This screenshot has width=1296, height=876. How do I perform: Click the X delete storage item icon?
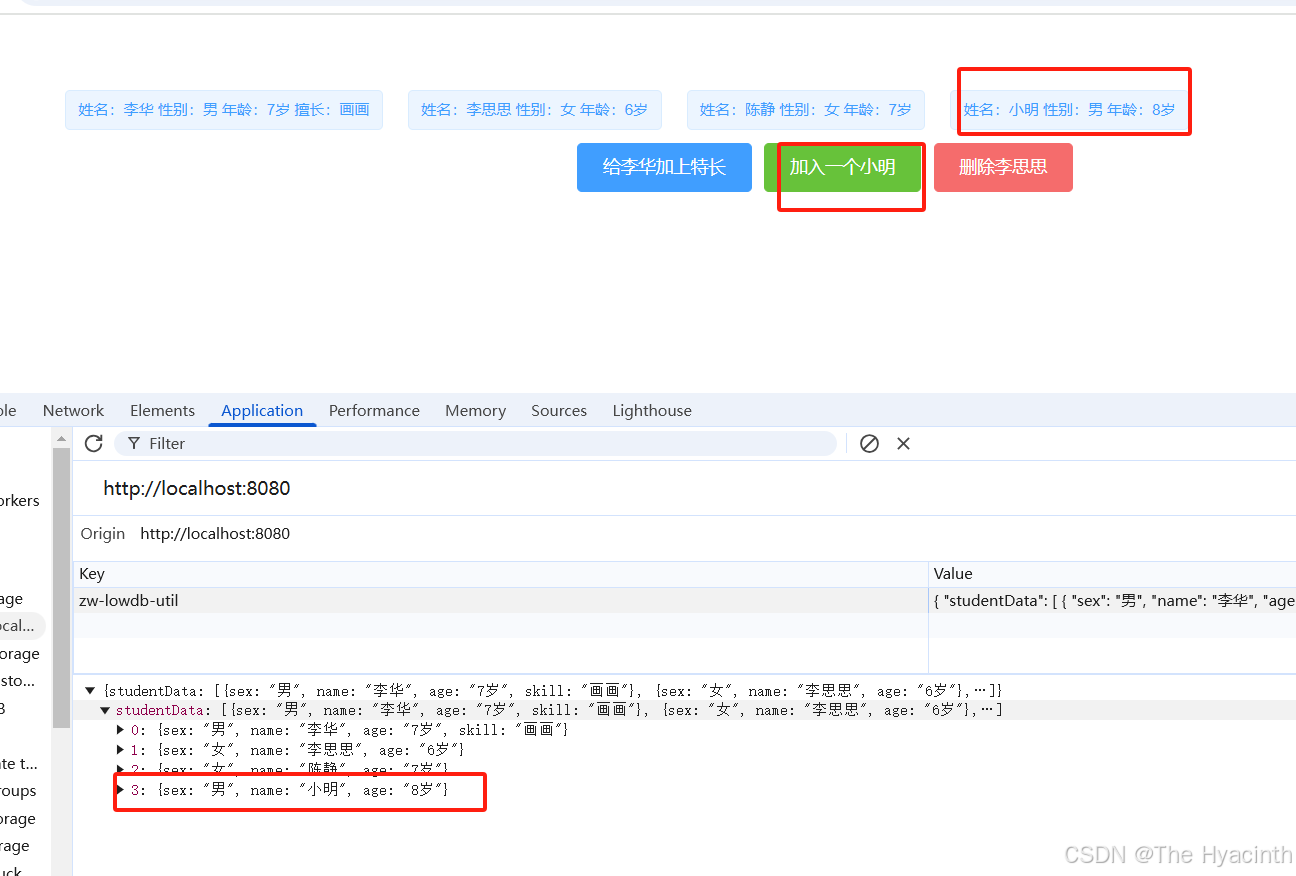(x=903, y=443)
